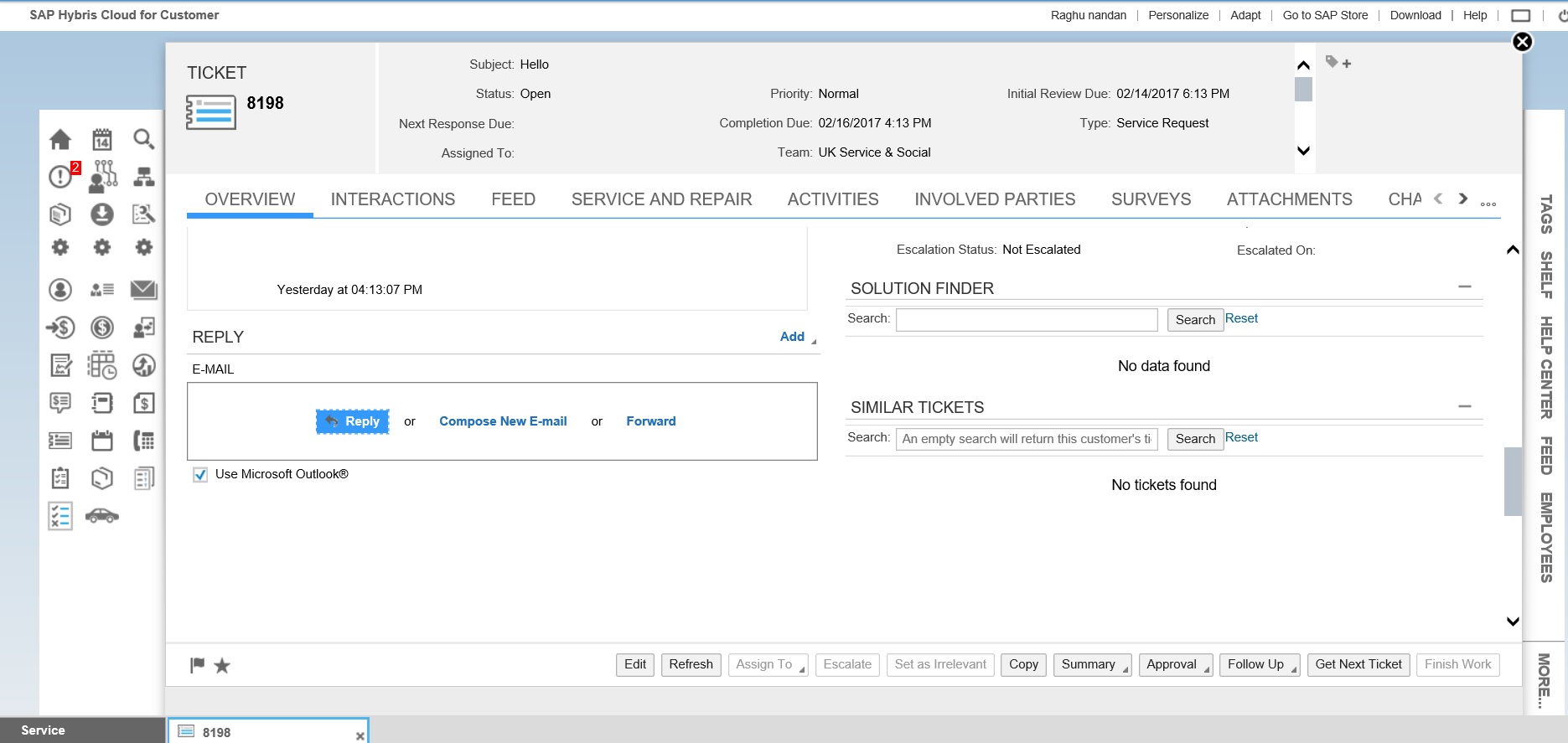Open the signed chart document icon
The width and height of the screenshot is (1568, 743).
pyautogui.click(x=60, y=365)
